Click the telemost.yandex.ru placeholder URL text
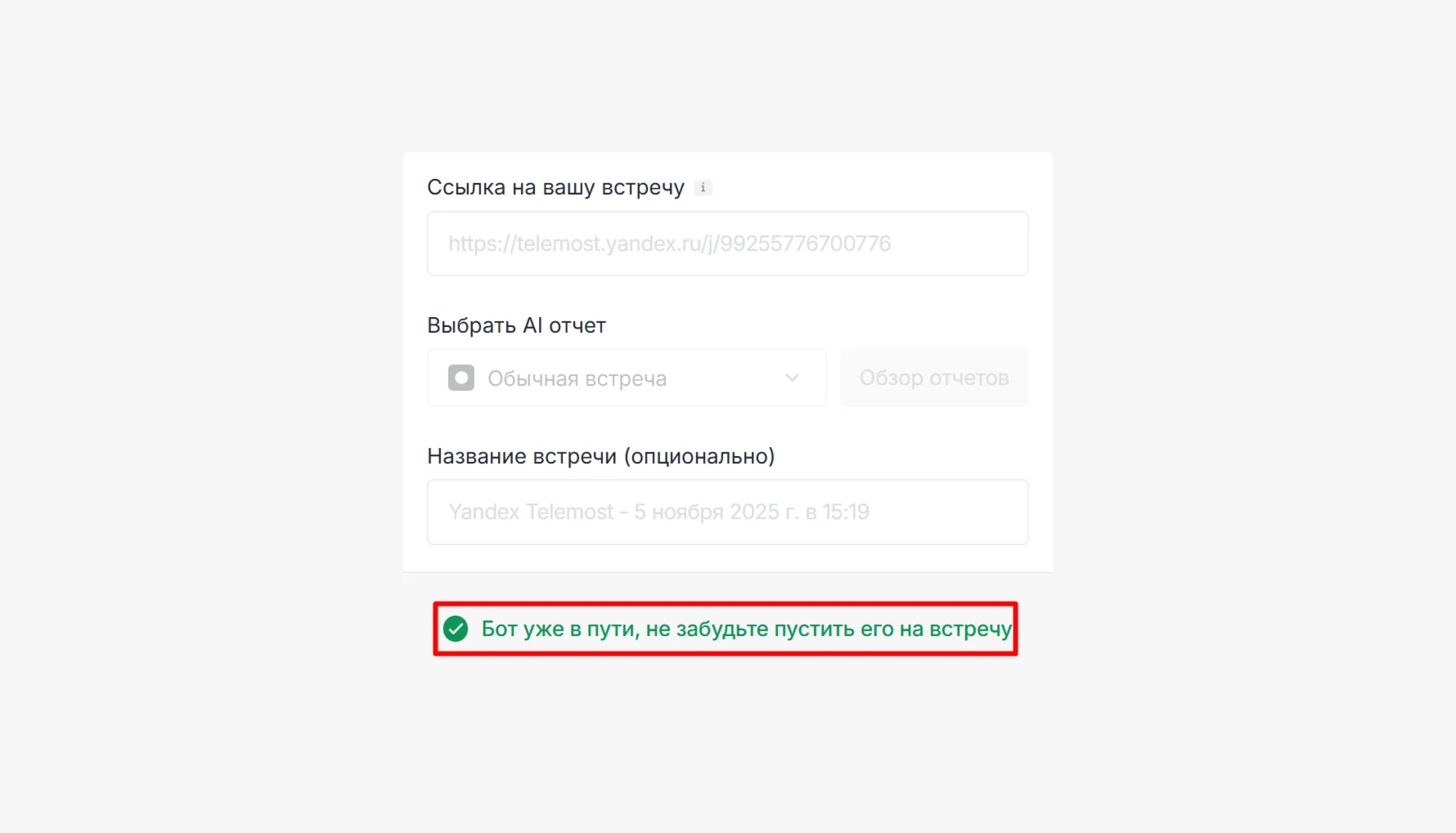The height and width of the screenshot is (833, 1456). (x=670, y=243)
